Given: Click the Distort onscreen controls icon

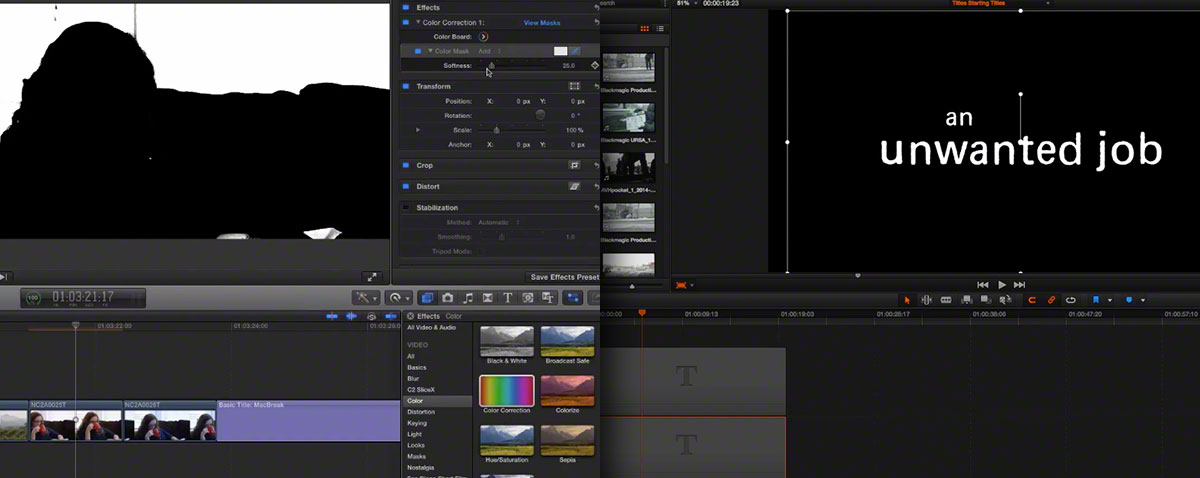Looking at the screenshot, I should pyautogui.click(x=575, y=186).
